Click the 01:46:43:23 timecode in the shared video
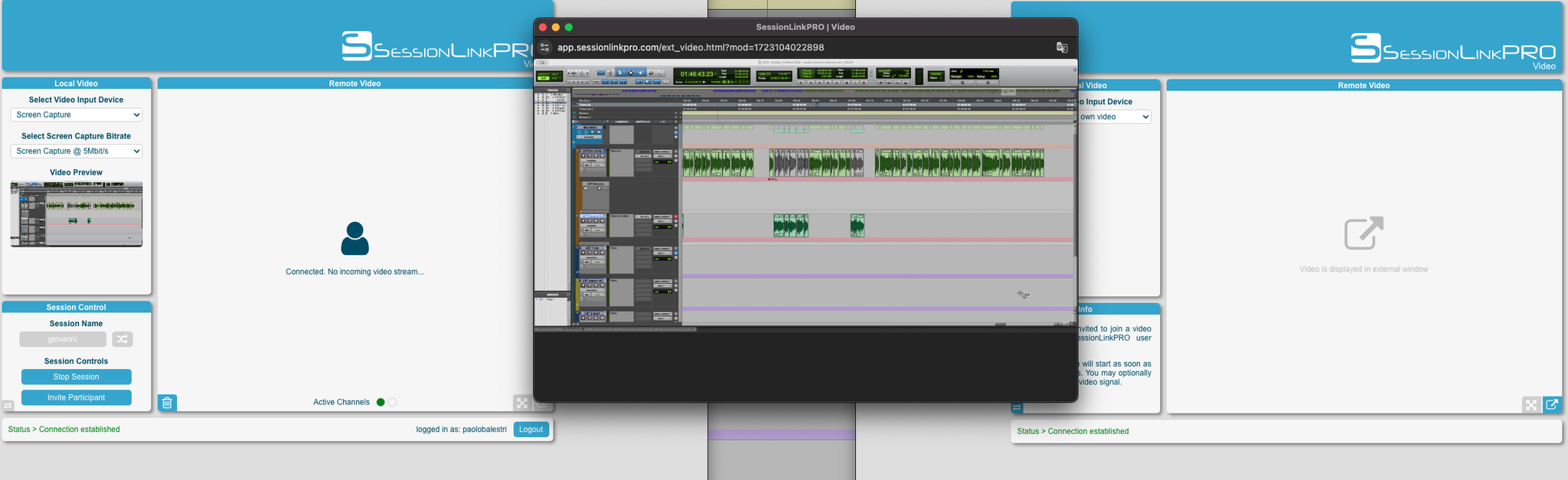 pyautogui.click(x=697, y=74)
